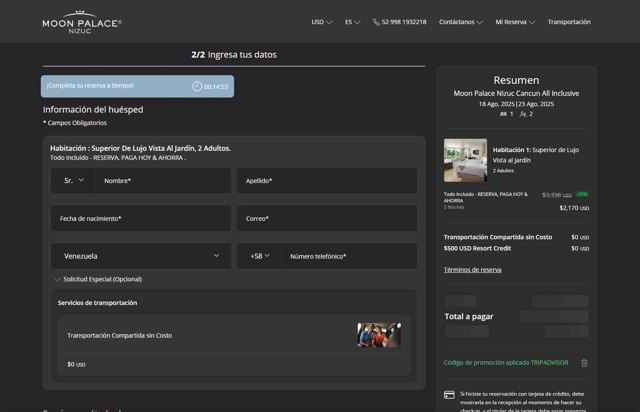This screenshot has height=412, width=640.
Task: Click the Correo email field
Action: [327, 218]
